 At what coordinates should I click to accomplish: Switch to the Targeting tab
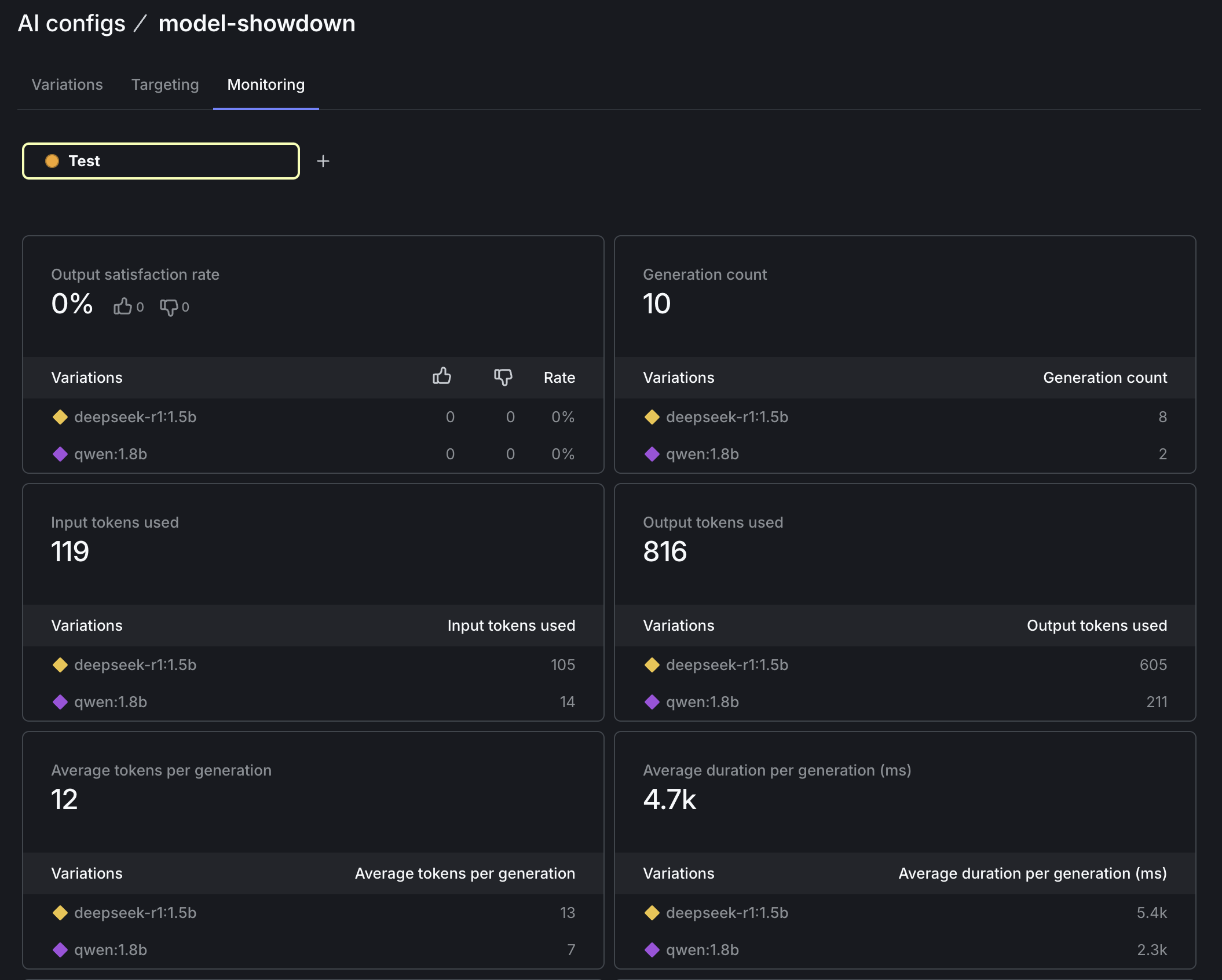164,85
